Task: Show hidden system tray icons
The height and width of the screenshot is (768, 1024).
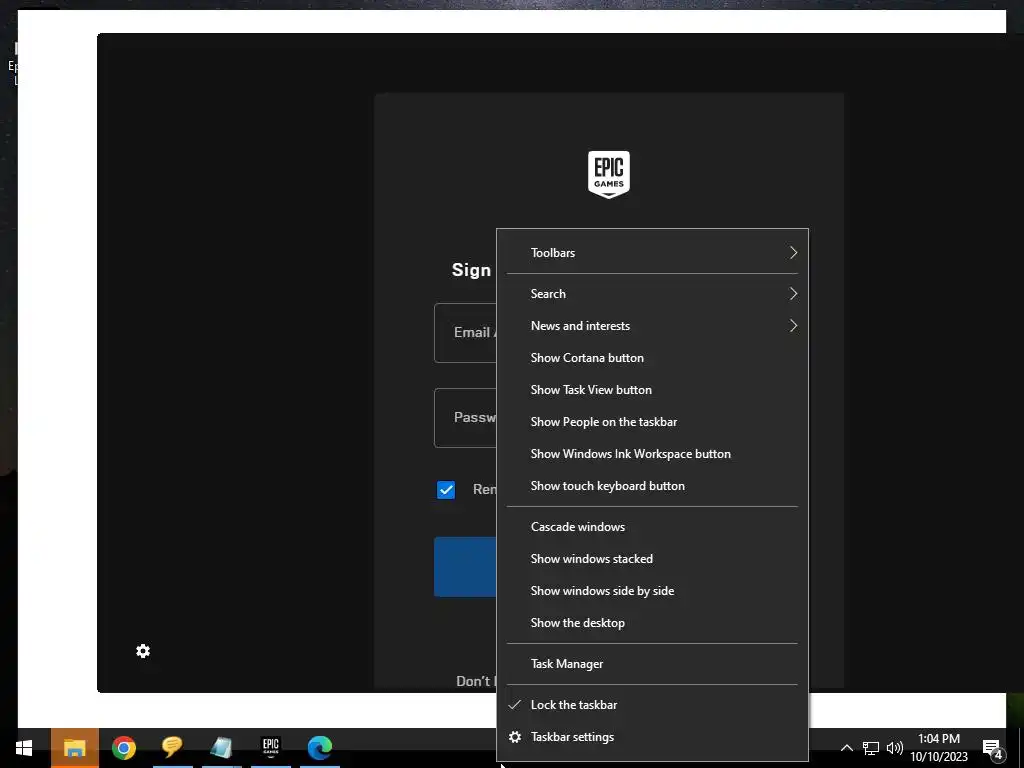Action: (846, 748)
